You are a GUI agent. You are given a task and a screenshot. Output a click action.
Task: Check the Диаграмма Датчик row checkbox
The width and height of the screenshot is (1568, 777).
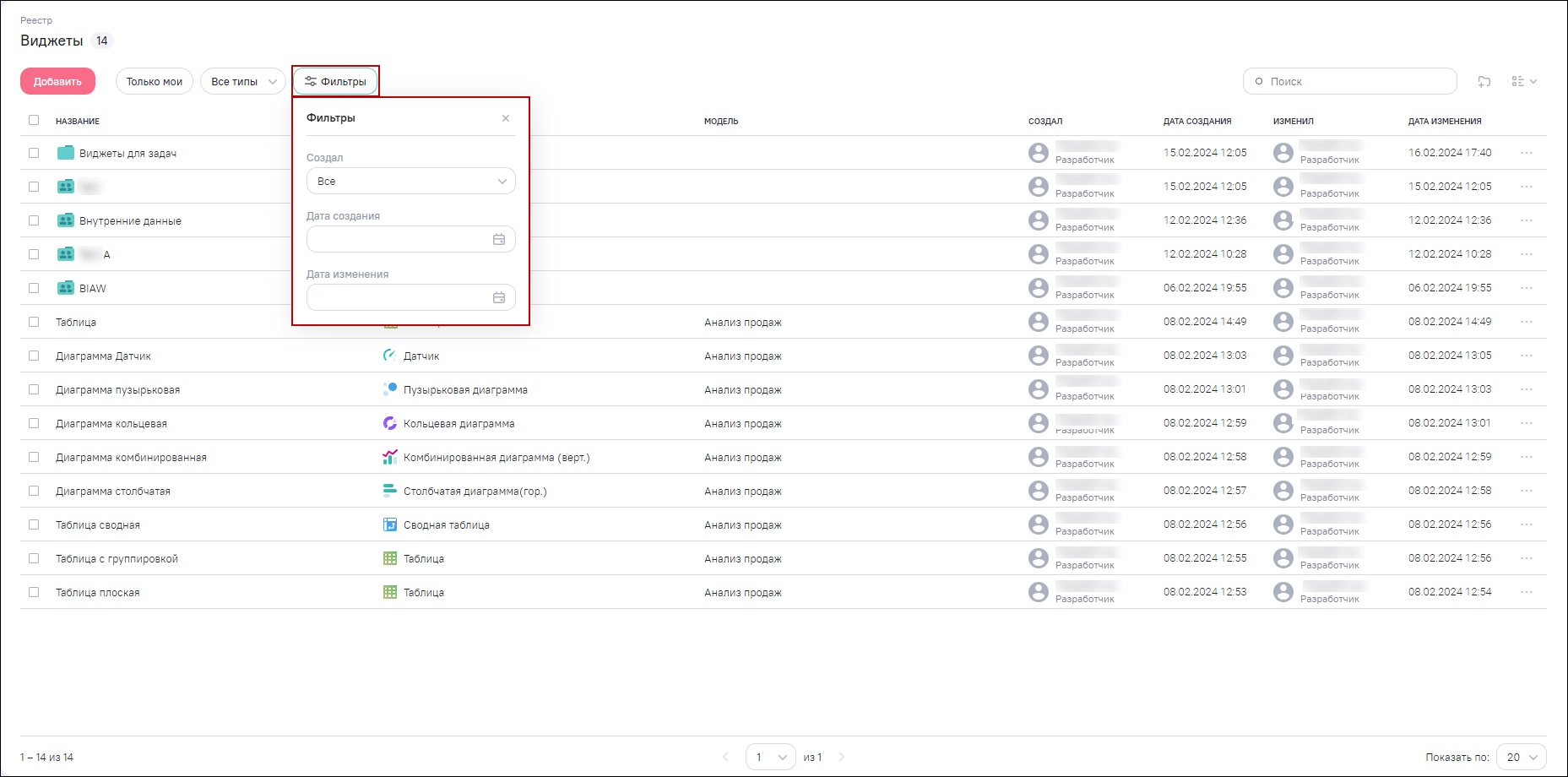(34, 356)
